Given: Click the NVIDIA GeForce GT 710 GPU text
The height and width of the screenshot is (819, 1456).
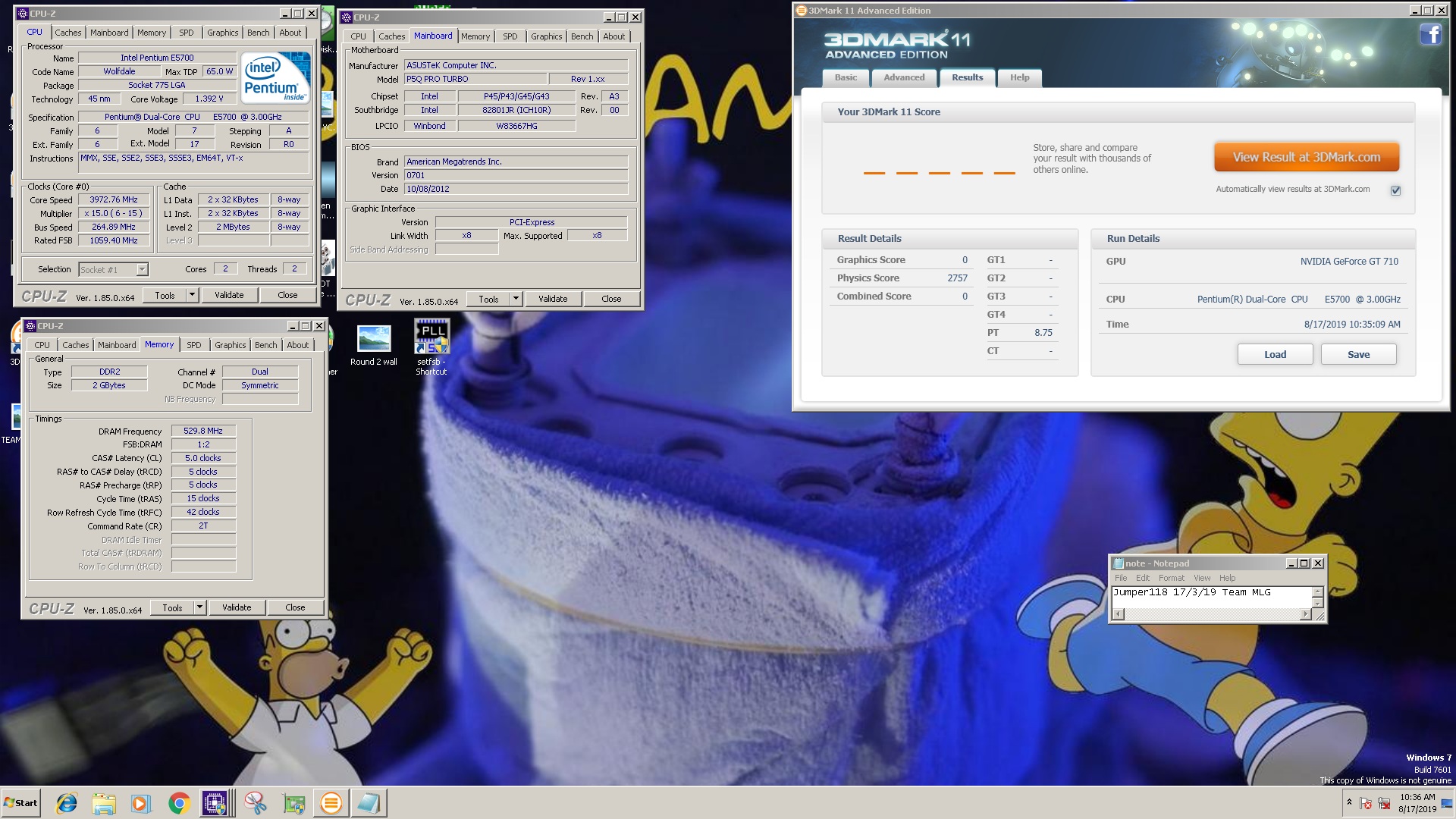Looking at the screenshot, I should point(1349,262).
